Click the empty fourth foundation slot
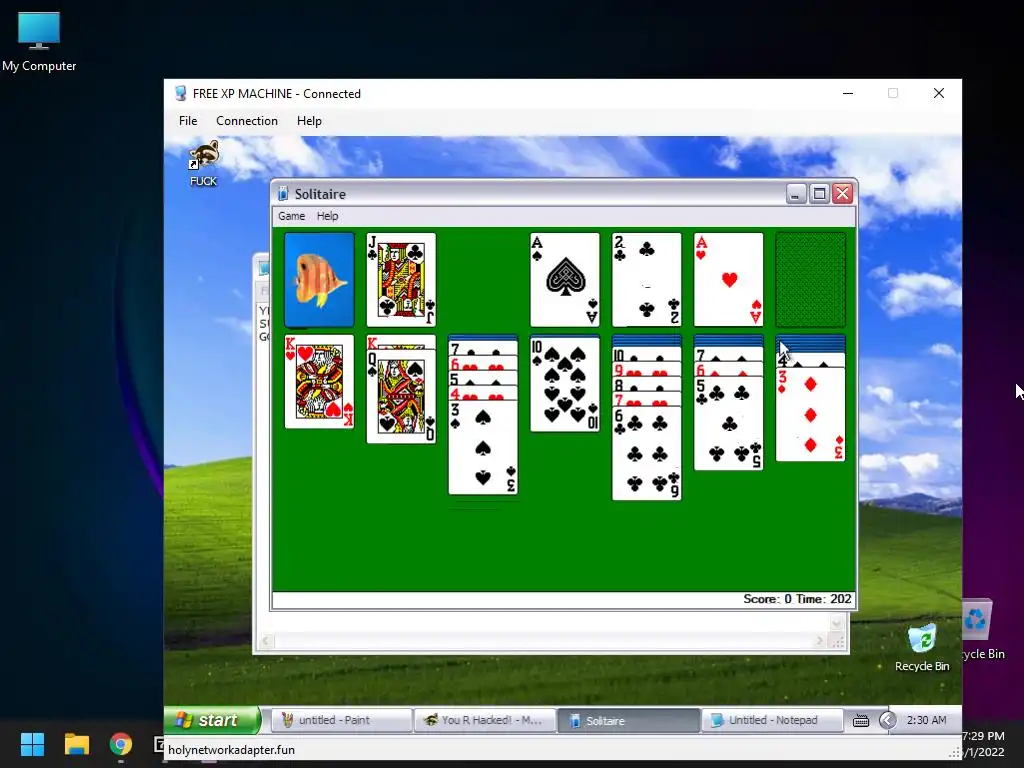This screenshot has height=768, width=1024. click(810, 280)
